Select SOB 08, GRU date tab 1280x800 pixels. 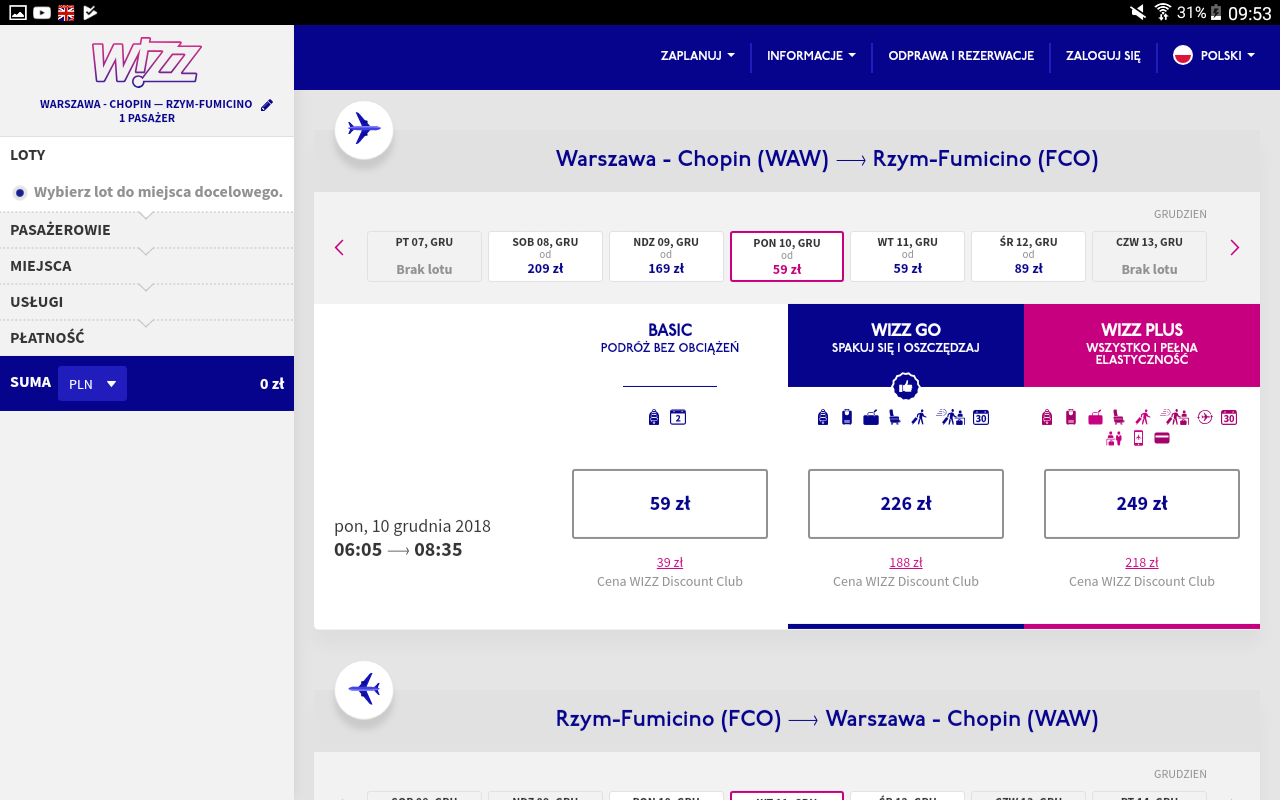(x=545, y=256)
